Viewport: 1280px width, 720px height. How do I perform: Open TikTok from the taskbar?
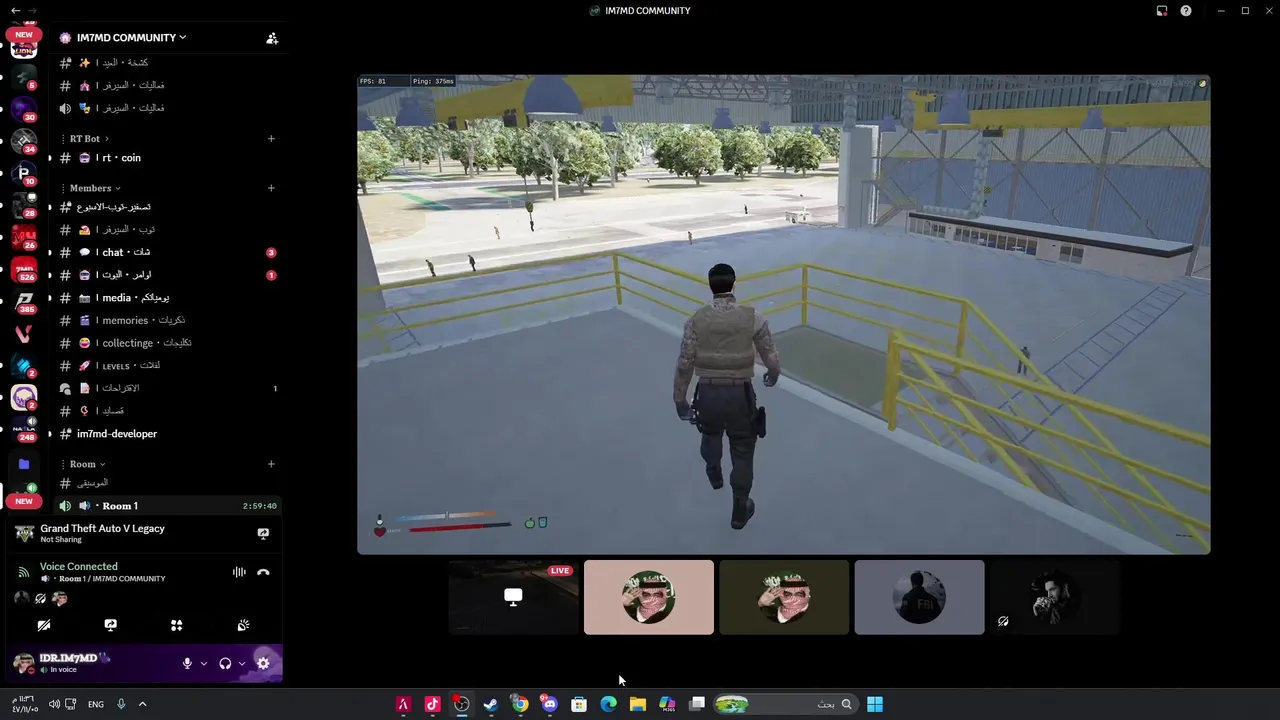point(432,704)
